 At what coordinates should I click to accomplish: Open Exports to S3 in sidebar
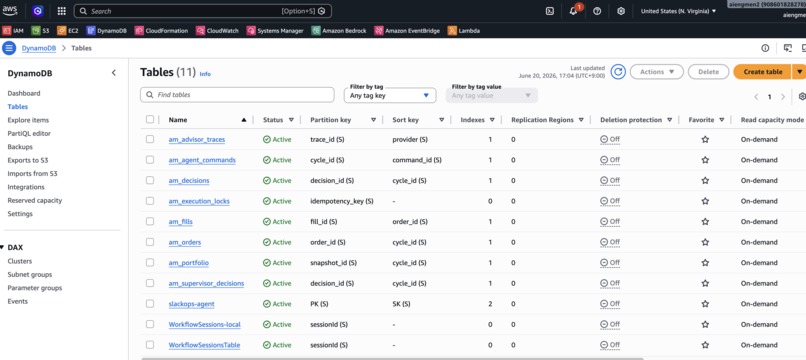[x=28, y=160]
